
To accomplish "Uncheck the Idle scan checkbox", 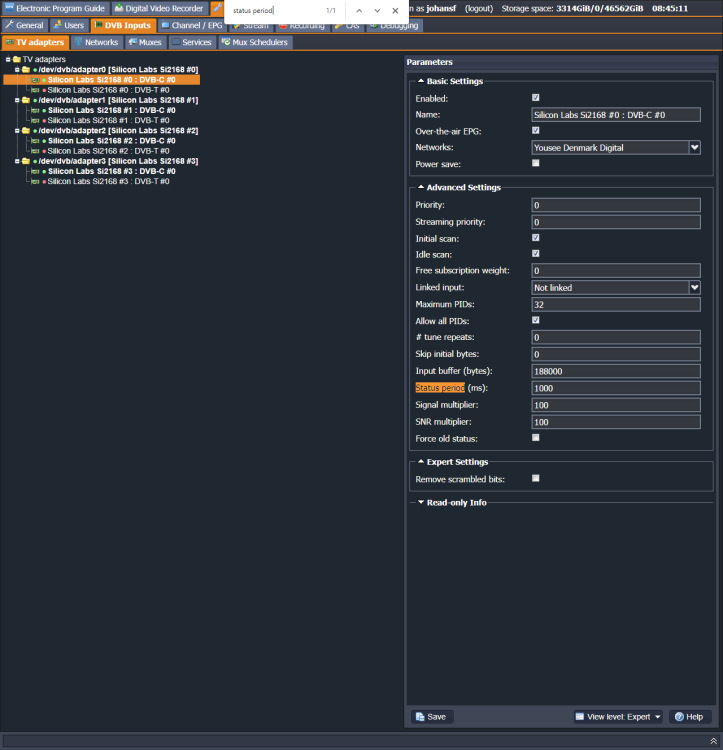I will coord(536,254).
